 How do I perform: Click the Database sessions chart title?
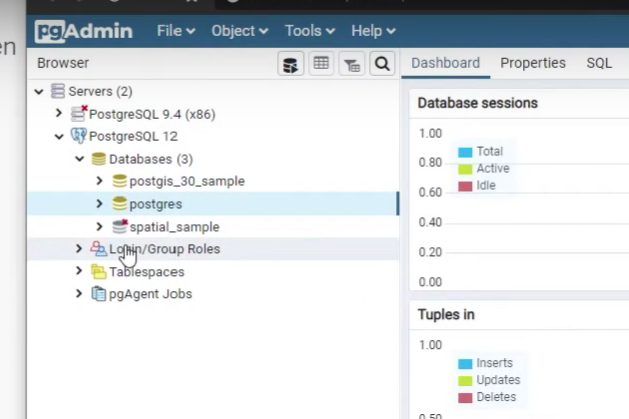[x=477, y=103]
